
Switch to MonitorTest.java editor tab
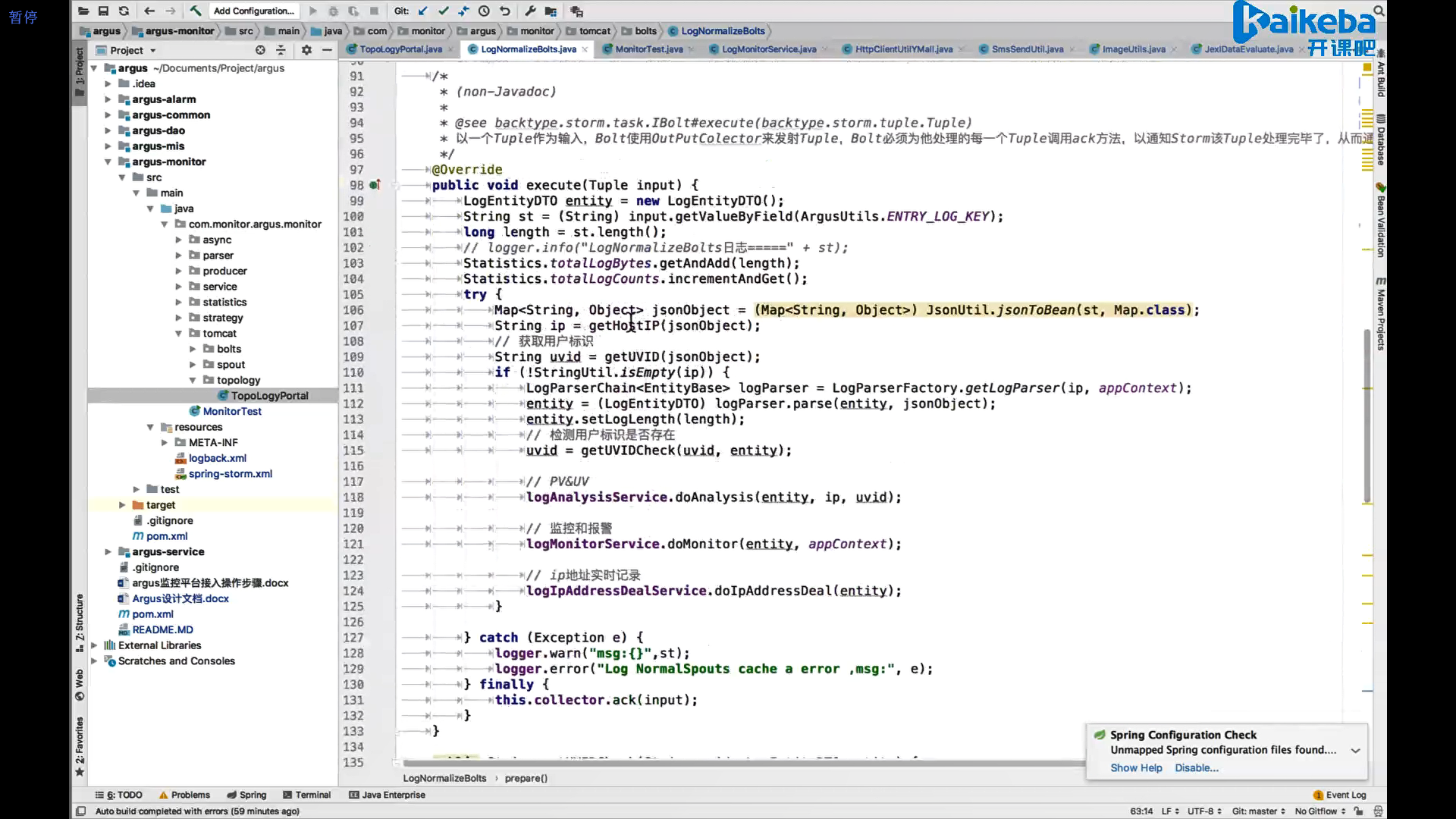(648, 49)
